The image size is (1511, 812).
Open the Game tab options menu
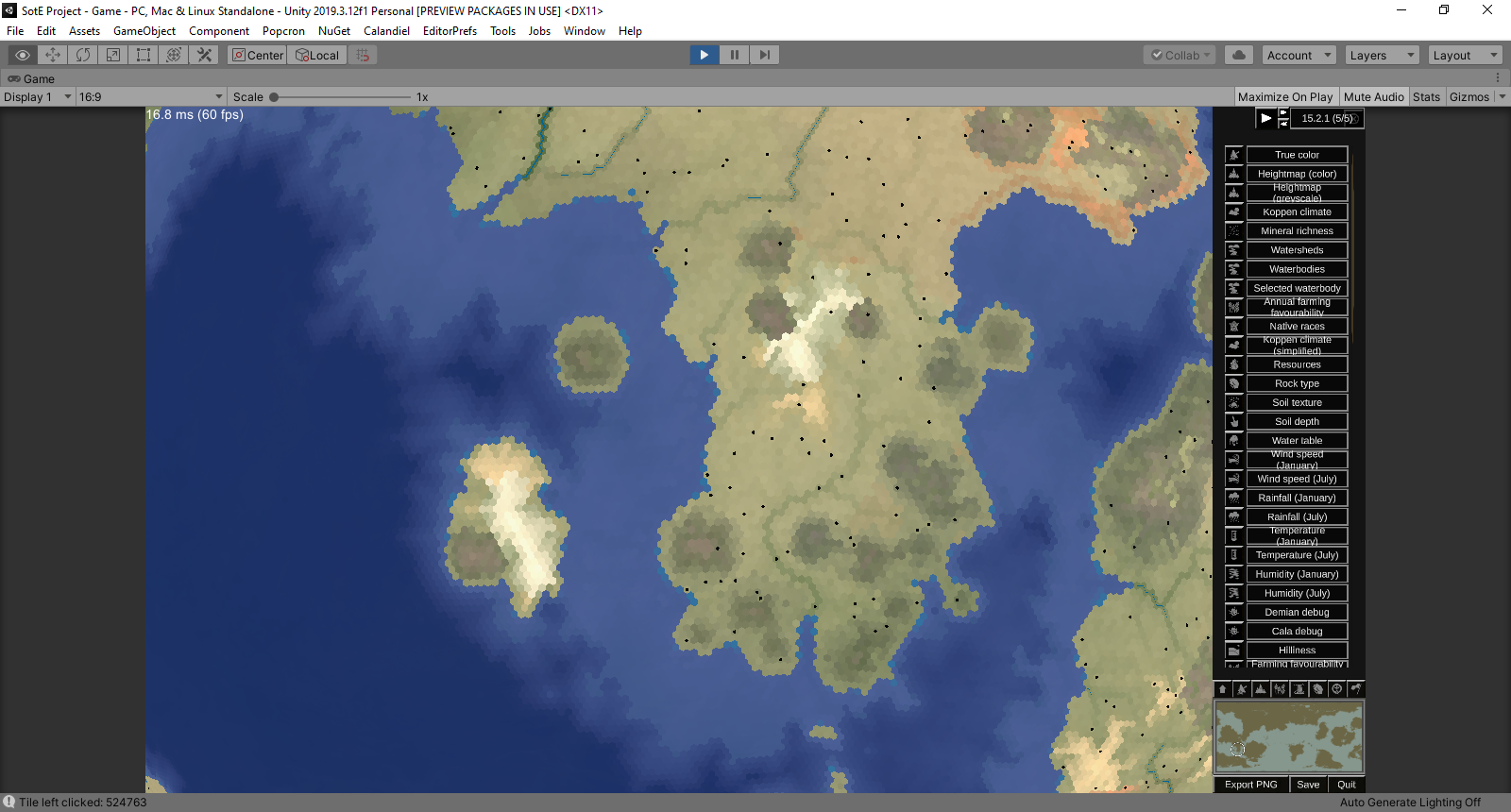tap(1498, 78)
